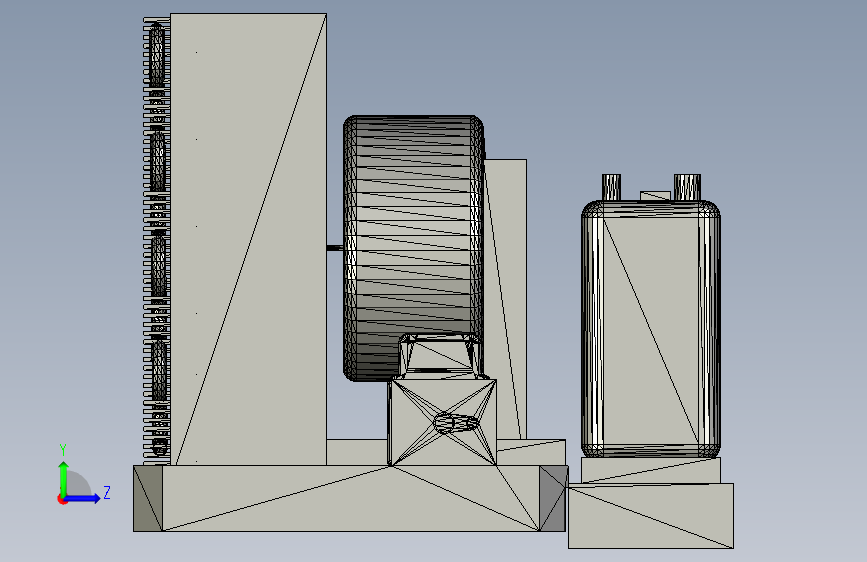The width and height of the screenshot is (867, 562).
Task: Select the tall rectangular condenser panel
Action: pyautogui.click(x=248, y=239)
